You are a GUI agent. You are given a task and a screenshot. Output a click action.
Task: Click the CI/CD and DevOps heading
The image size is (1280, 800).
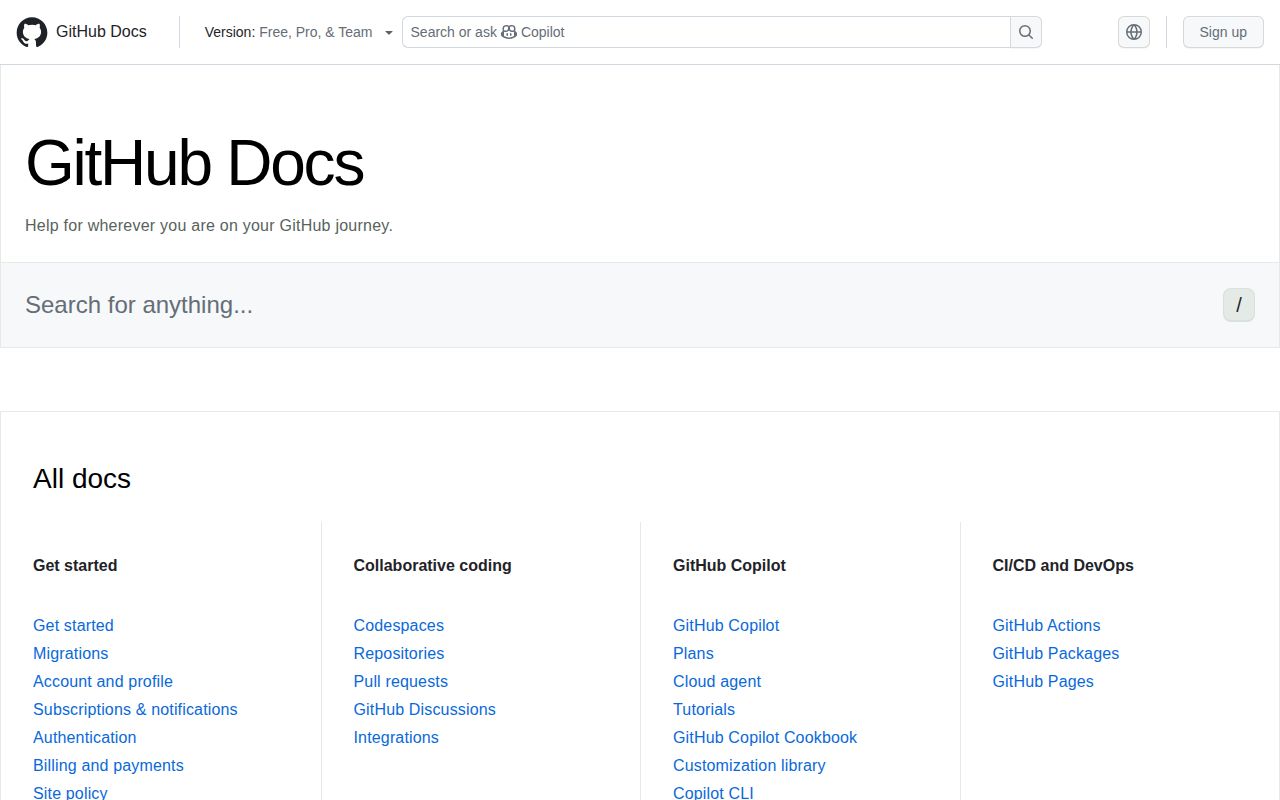[1063, 565]
